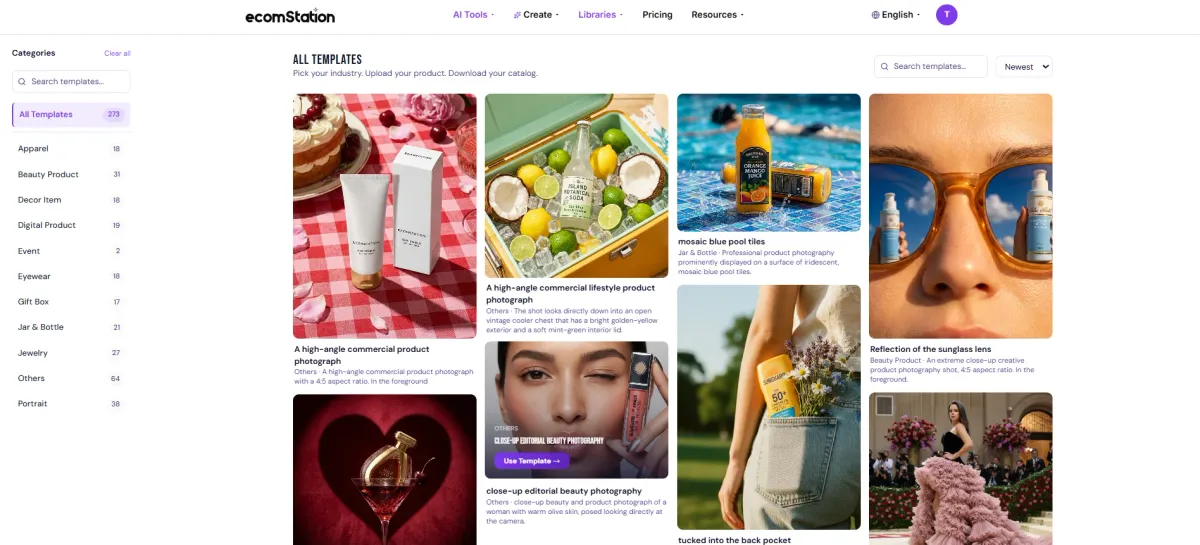Open the AI Tools menu
The height and width of the screenshot is (545, 1200).
[x=473, y=15]
